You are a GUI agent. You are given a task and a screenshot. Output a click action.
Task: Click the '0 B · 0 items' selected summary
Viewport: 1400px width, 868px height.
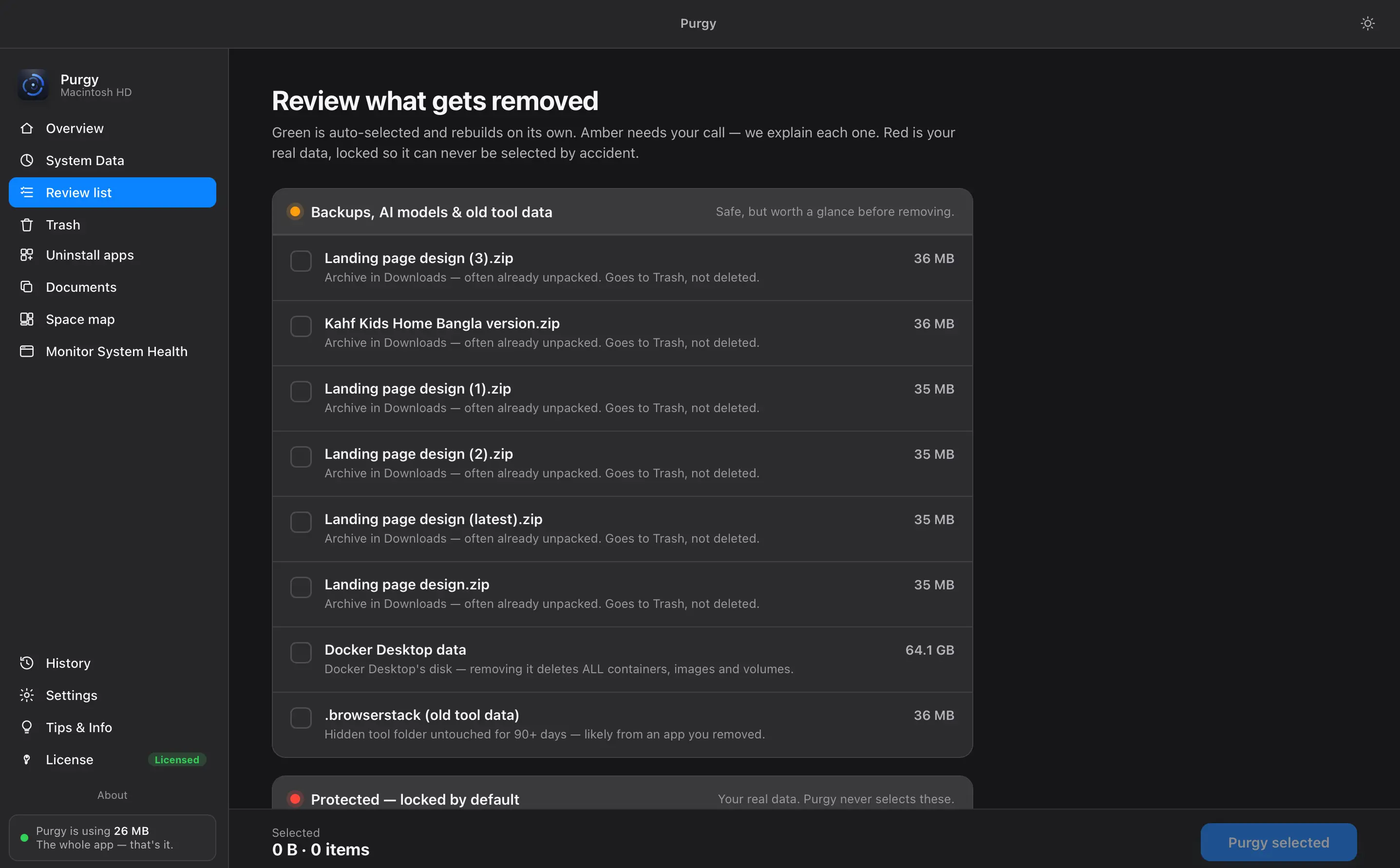coord(321,849)
